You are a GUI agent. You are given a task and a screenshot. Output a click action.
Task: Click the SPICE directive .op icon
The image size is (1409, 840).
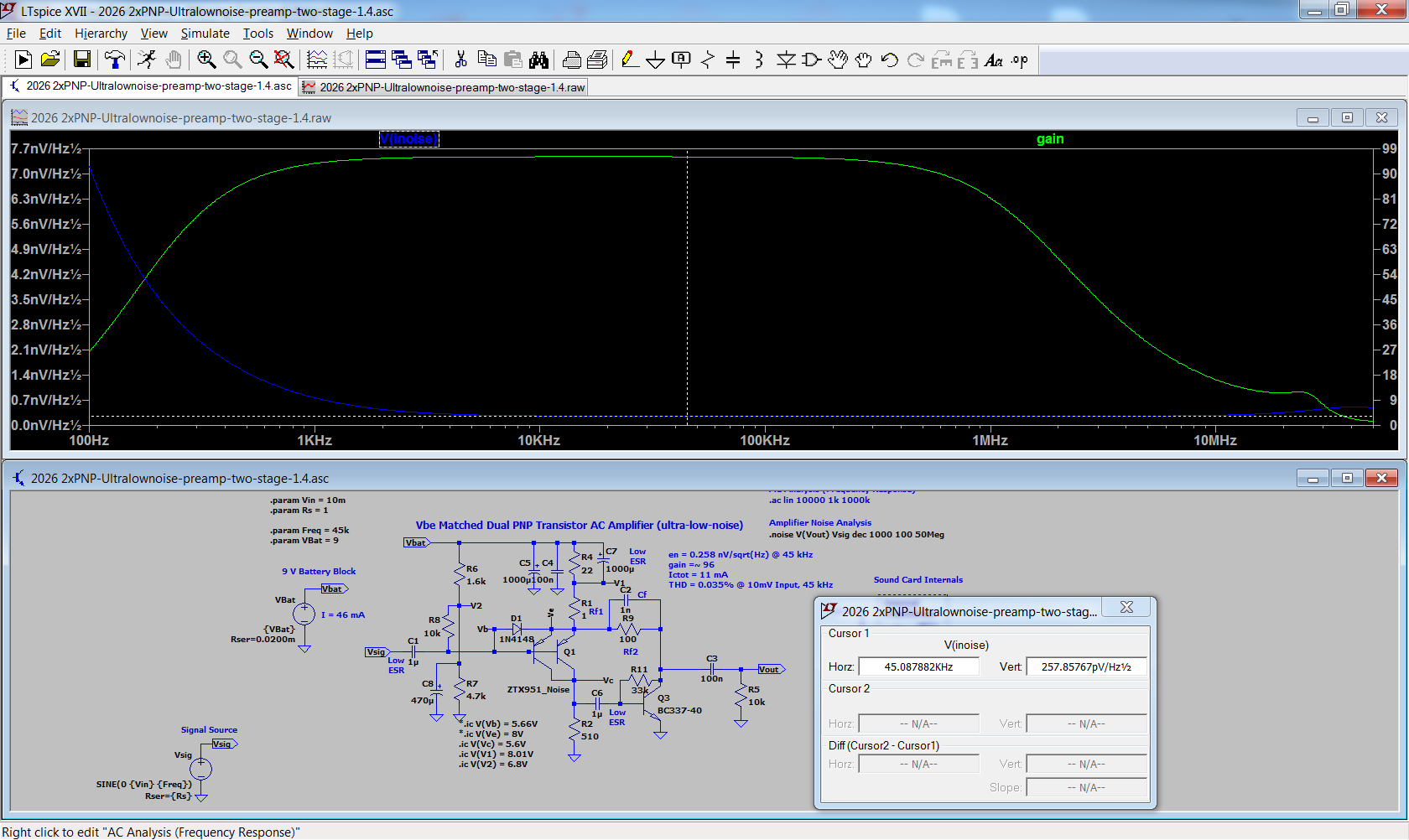tap(1020, 60)
